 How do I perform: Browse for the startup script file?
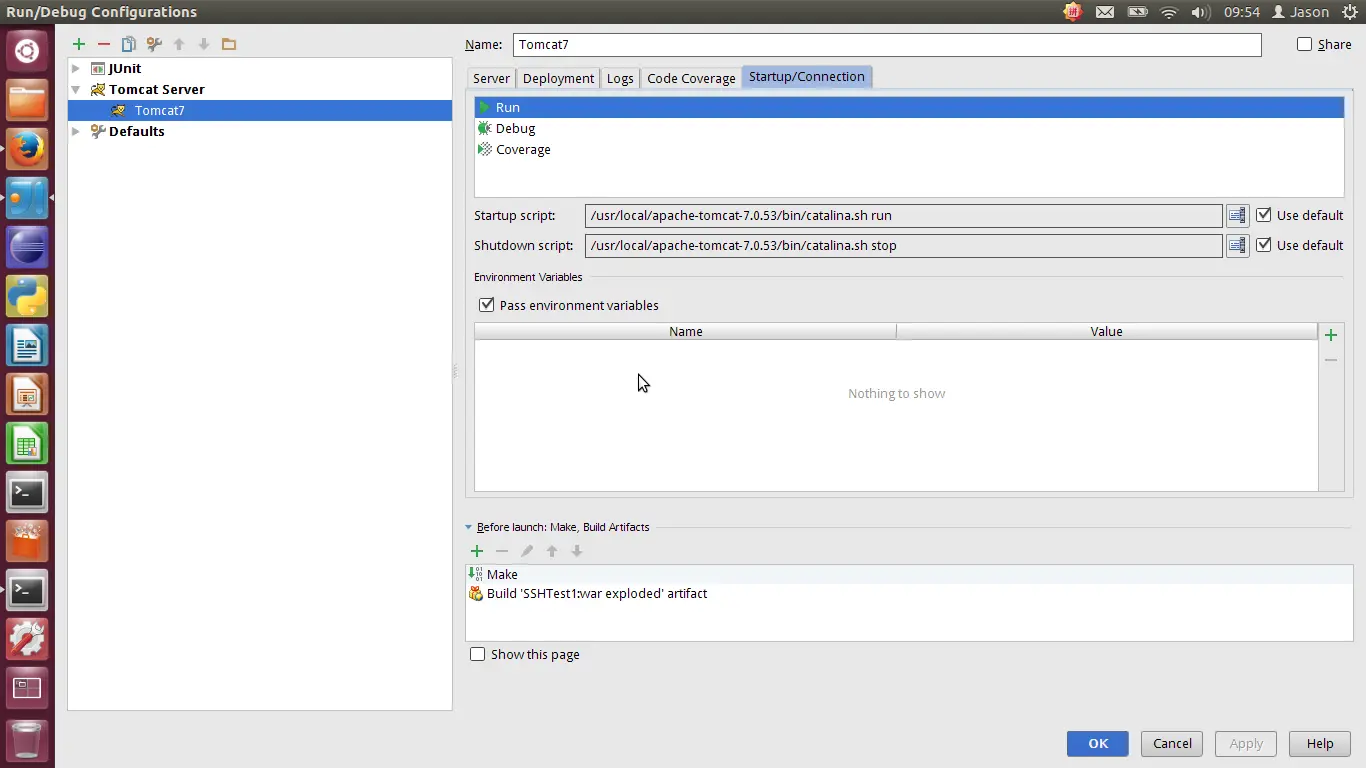point(1237,215)
